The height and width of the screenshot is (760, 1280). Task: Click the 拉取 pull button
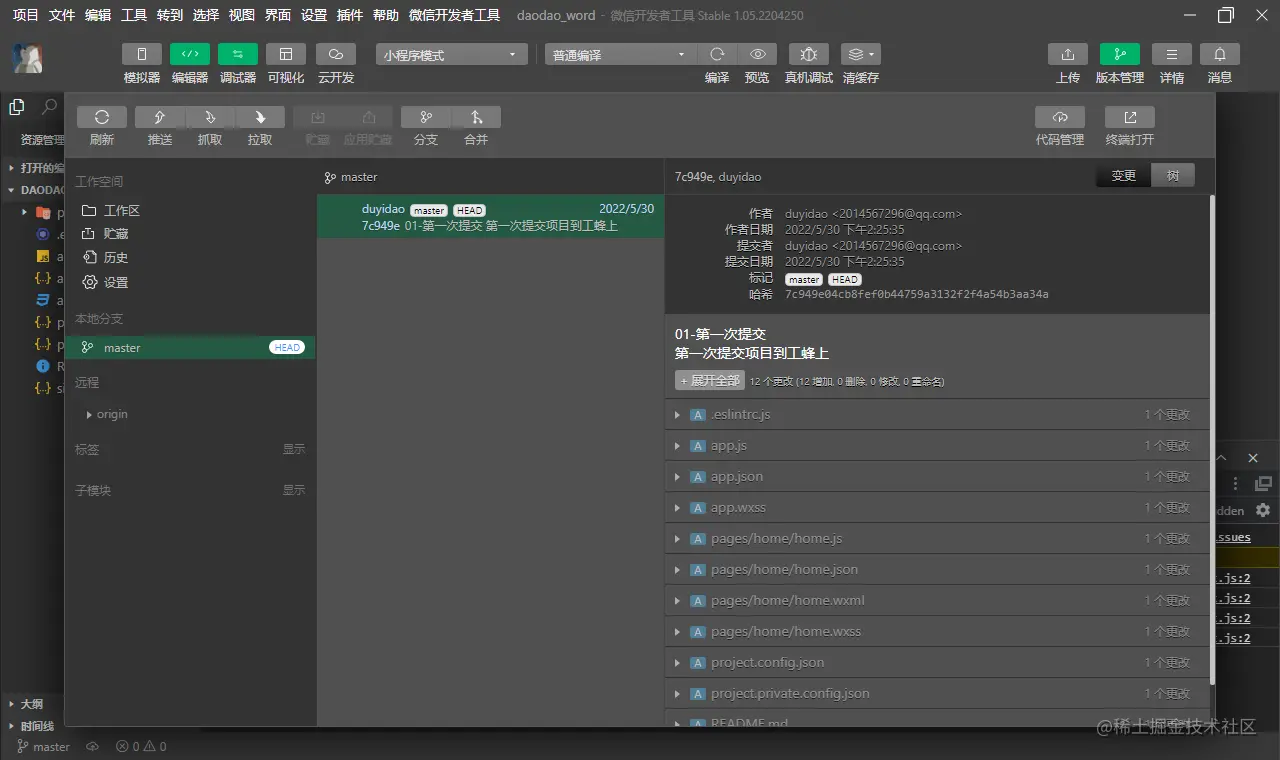click(260, 117)
